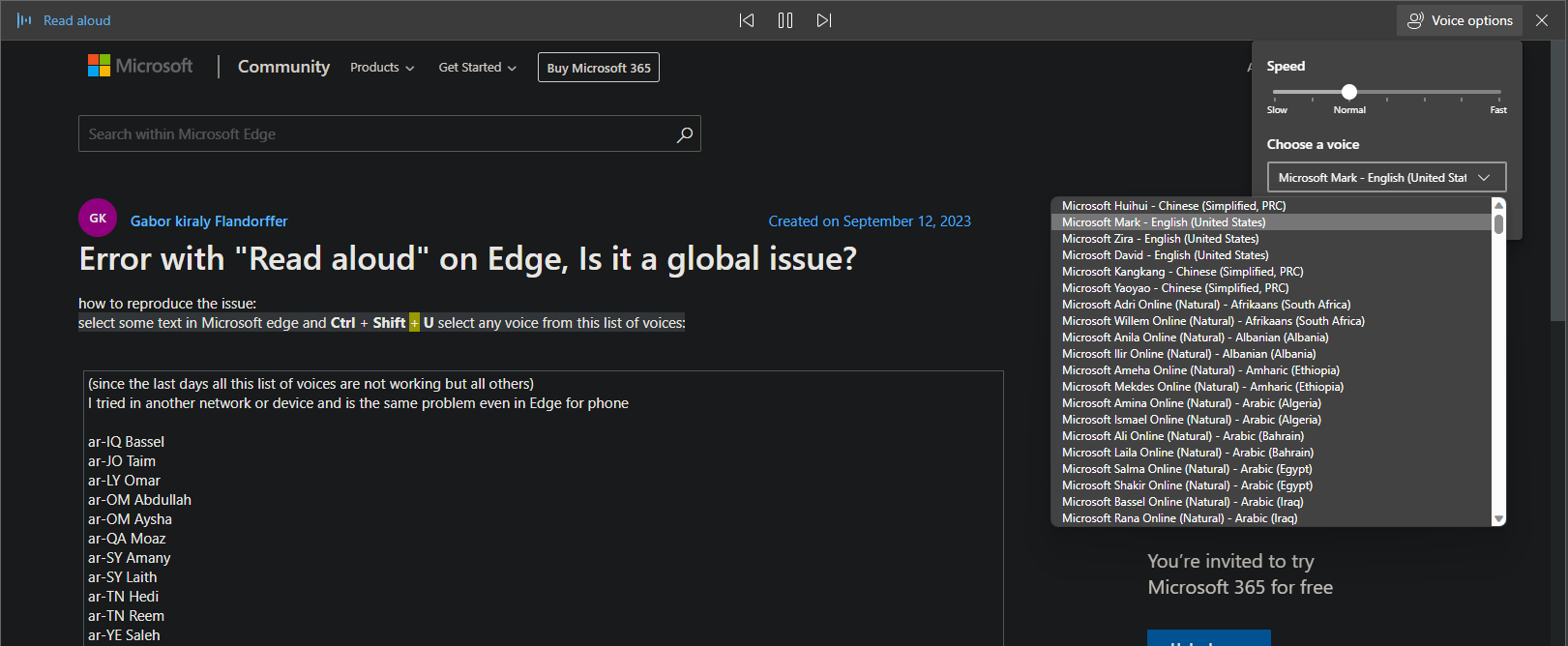The height and width of the screenshot is (646, 1568).
Task: Click the 'ar-TN Hedi' line
Action: coord(123,597)
